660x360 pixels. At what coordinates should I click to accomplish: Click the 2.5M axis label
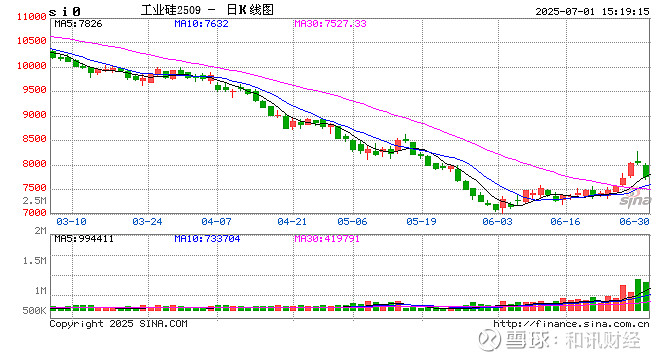(35, 200)
